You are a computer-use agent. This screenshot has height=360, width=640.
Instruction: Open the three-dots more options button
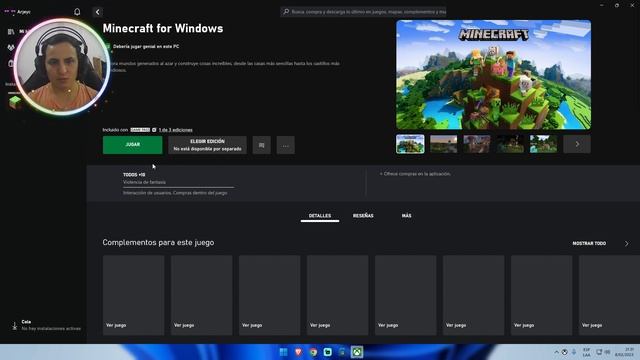[x=286, y=145]
